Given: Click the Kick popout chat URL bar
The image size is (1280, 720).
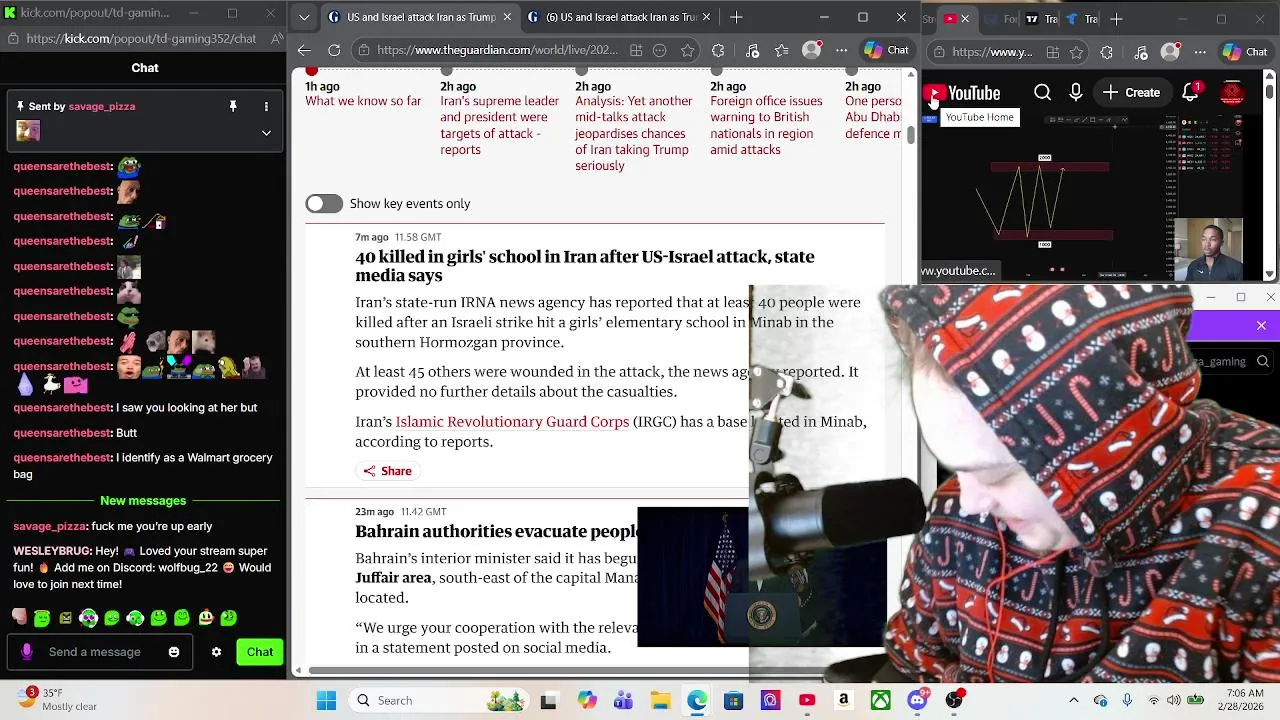Looking at the screenshot, I should (x=141, y=38).
